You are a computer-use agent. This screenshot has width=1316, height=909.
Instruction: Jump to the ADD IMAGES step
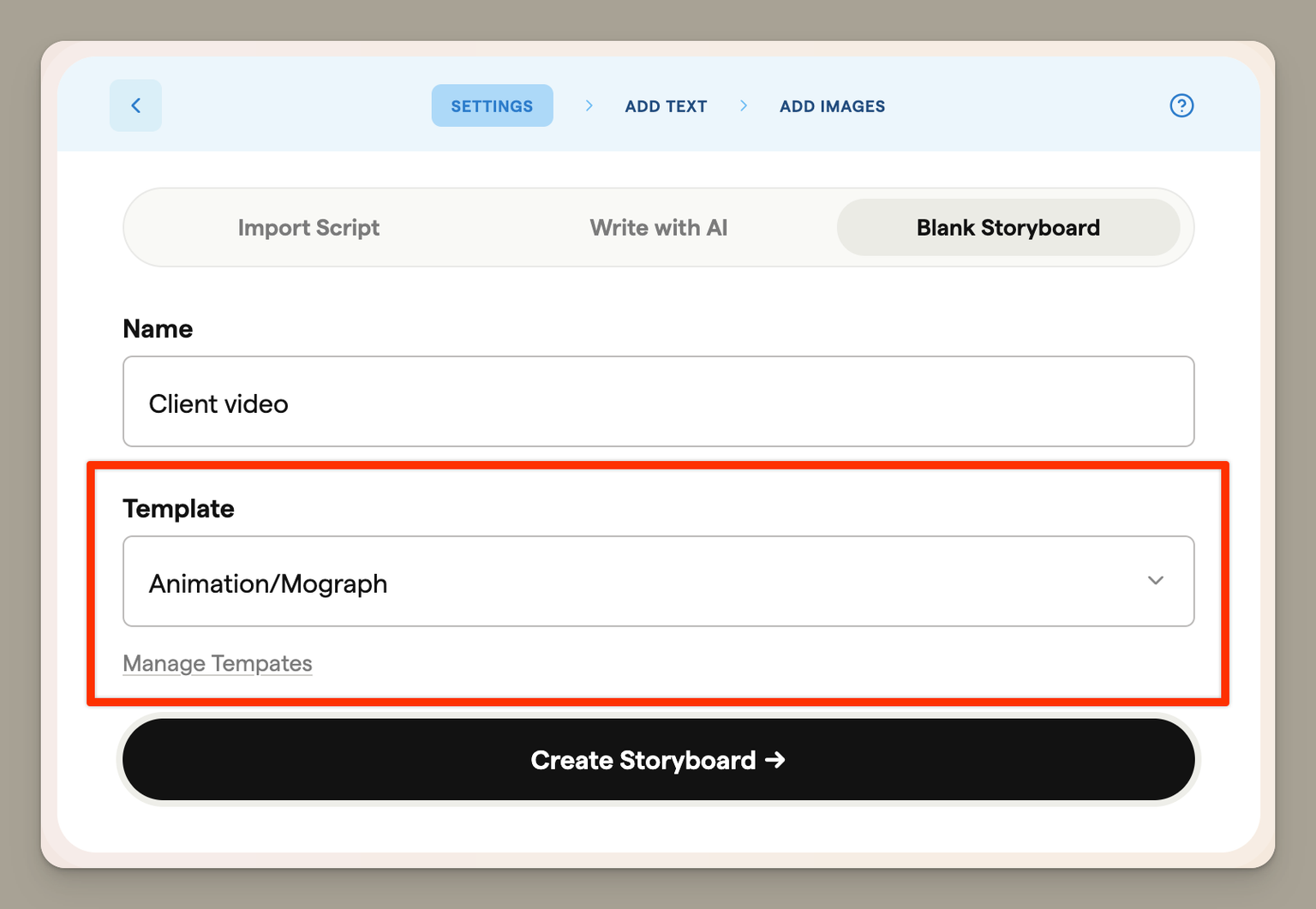pyautogui.click(x=832, y=106)
